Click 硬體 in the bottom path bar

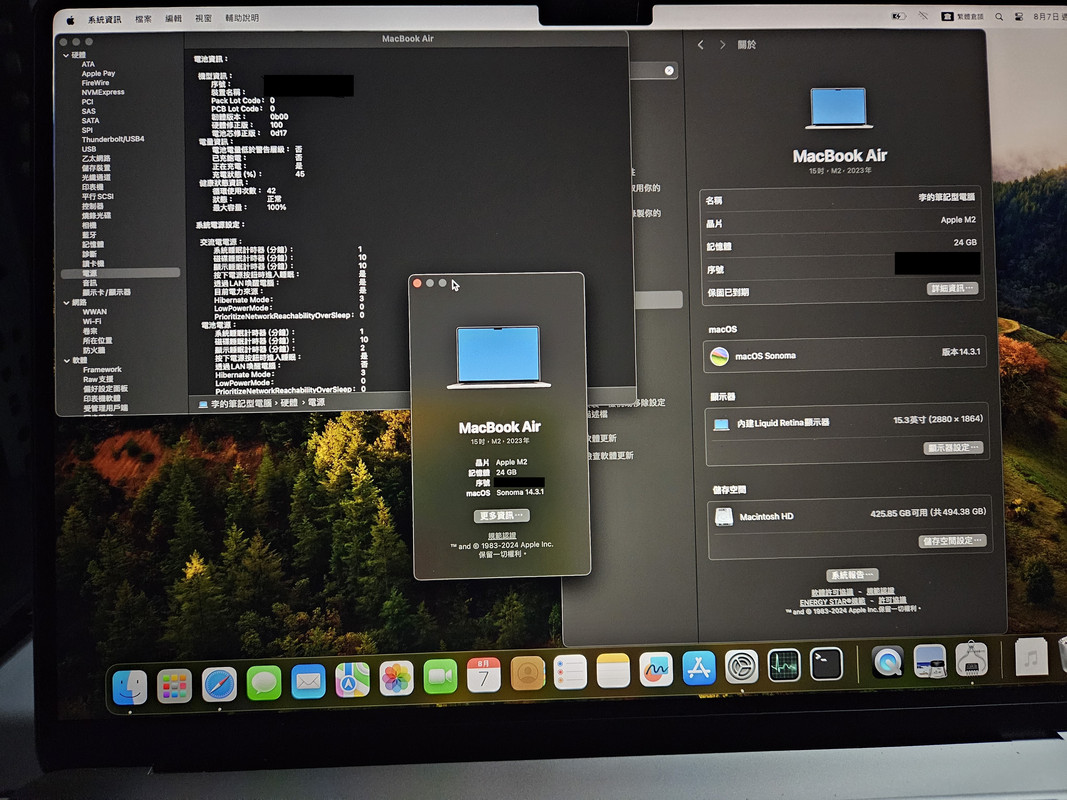click(x=289, y=403)
